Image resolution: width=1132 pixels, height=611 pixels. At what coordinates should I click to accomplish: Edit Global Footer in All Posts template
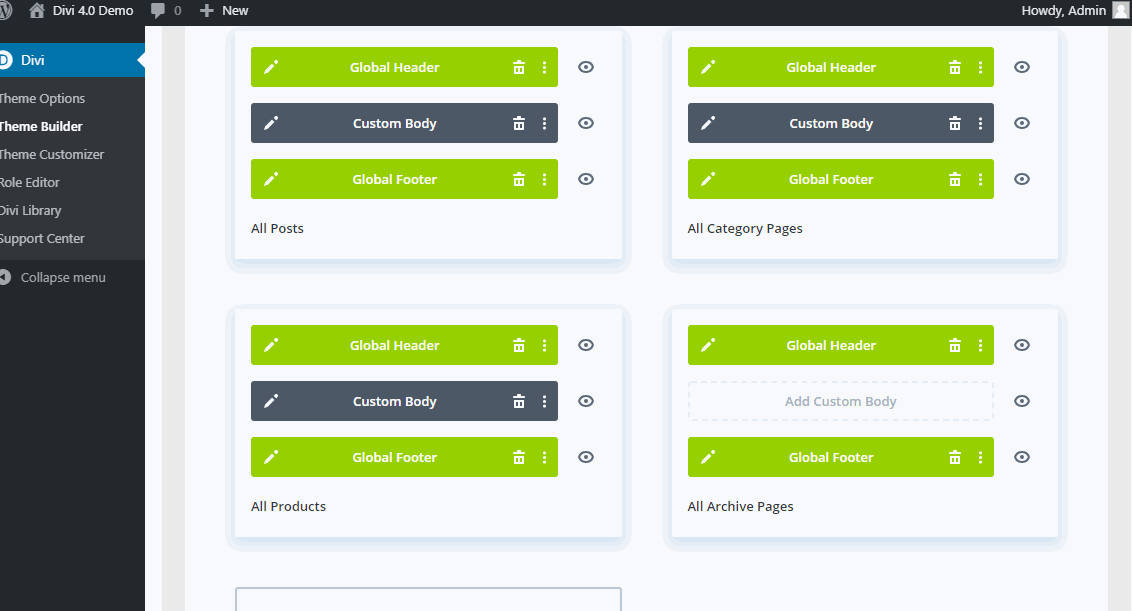(271, 179)
